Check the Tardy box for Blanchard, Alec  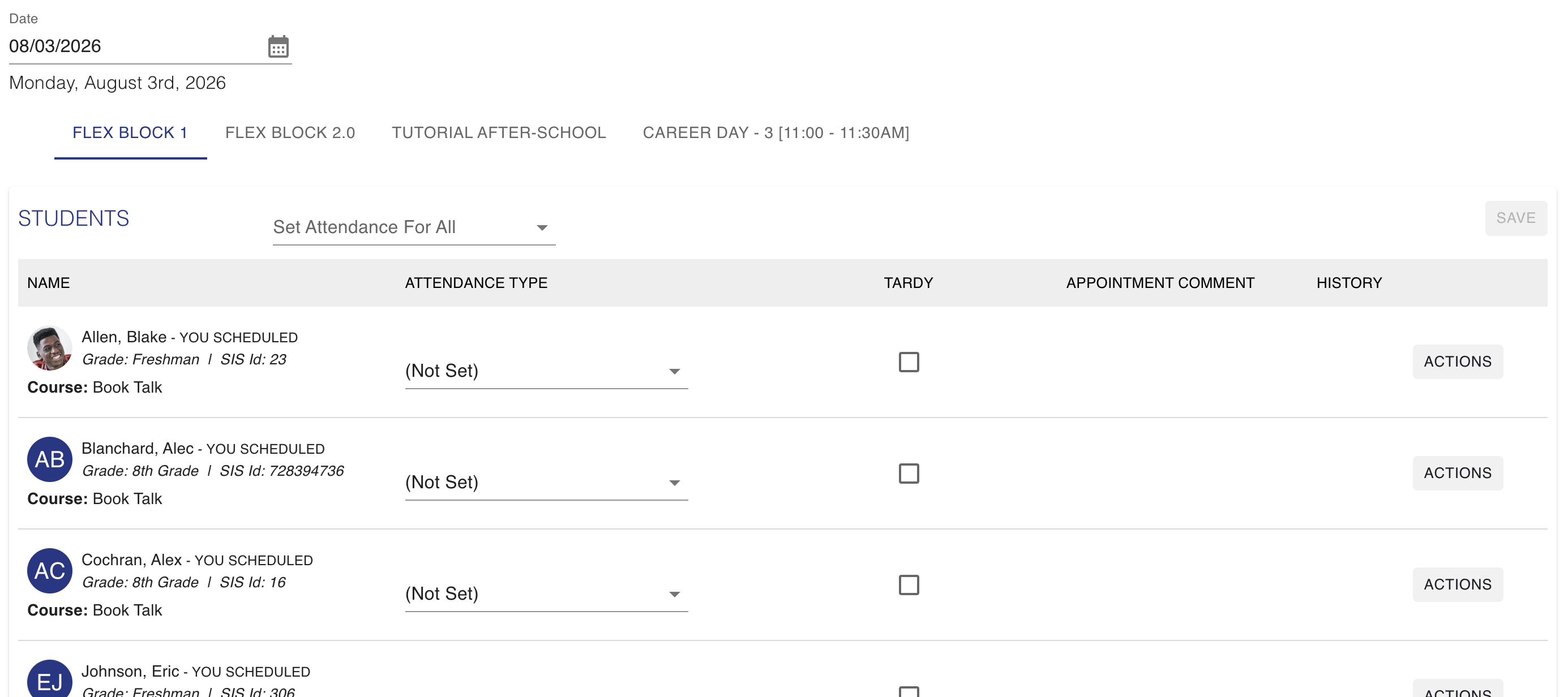tap(909, 473)
